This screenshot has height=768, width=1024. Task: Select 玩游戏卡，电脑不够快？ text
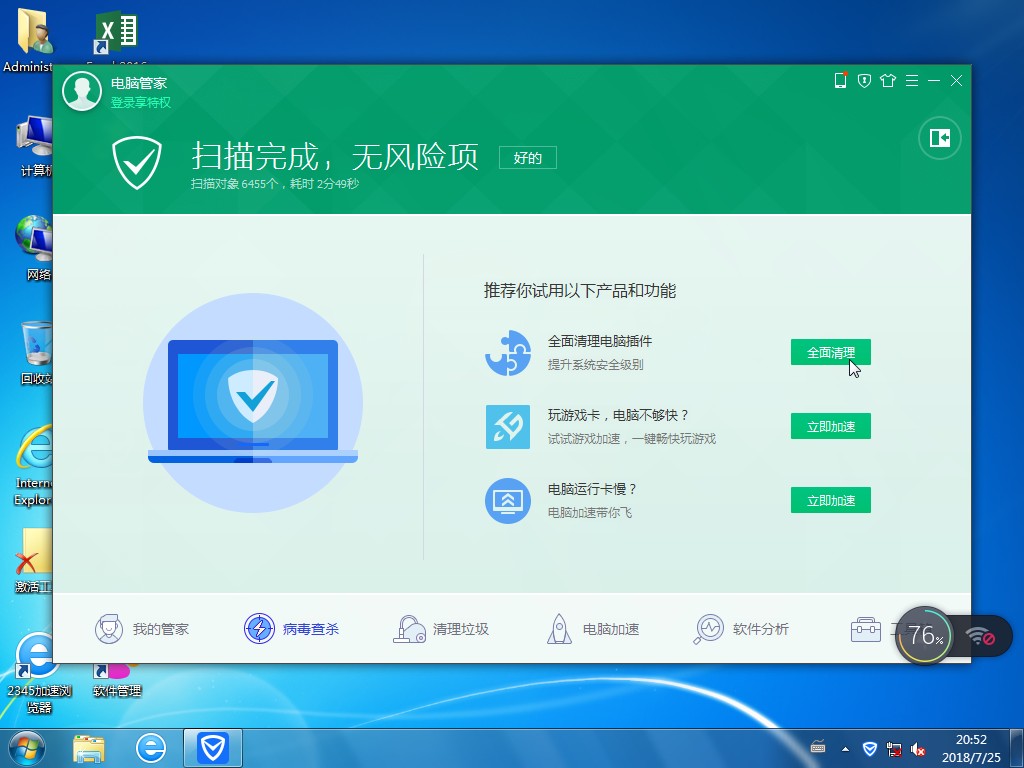618,415
